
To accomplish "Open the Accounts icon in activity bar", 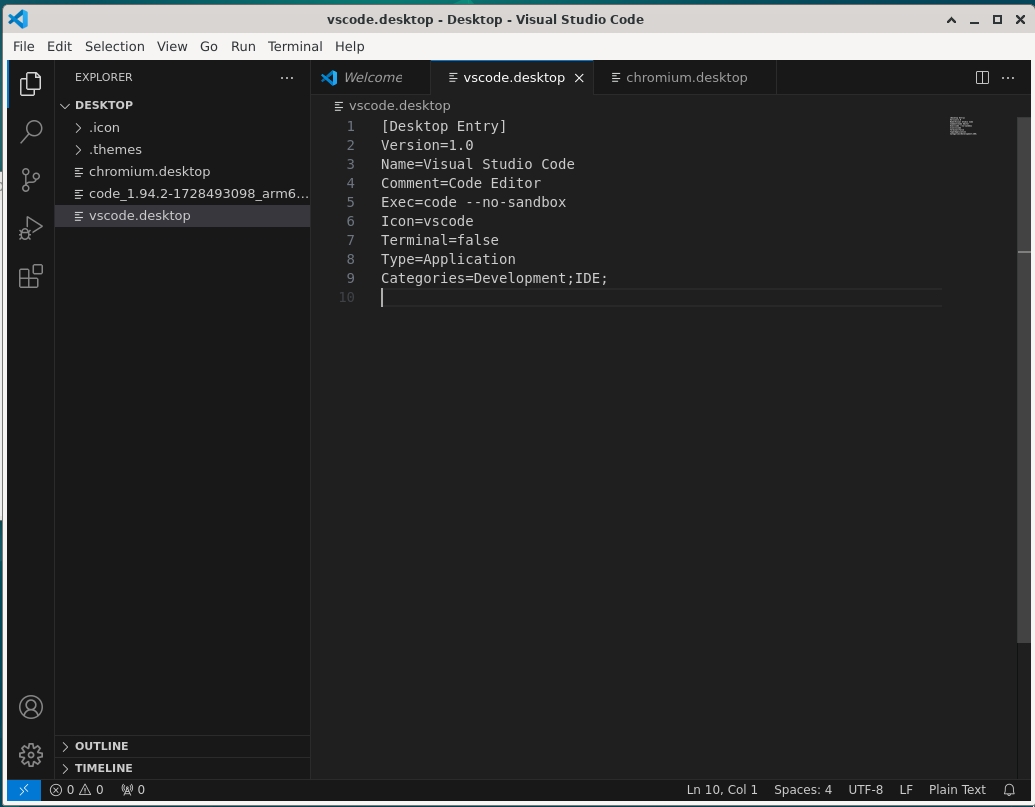I will tap(30, 707).
